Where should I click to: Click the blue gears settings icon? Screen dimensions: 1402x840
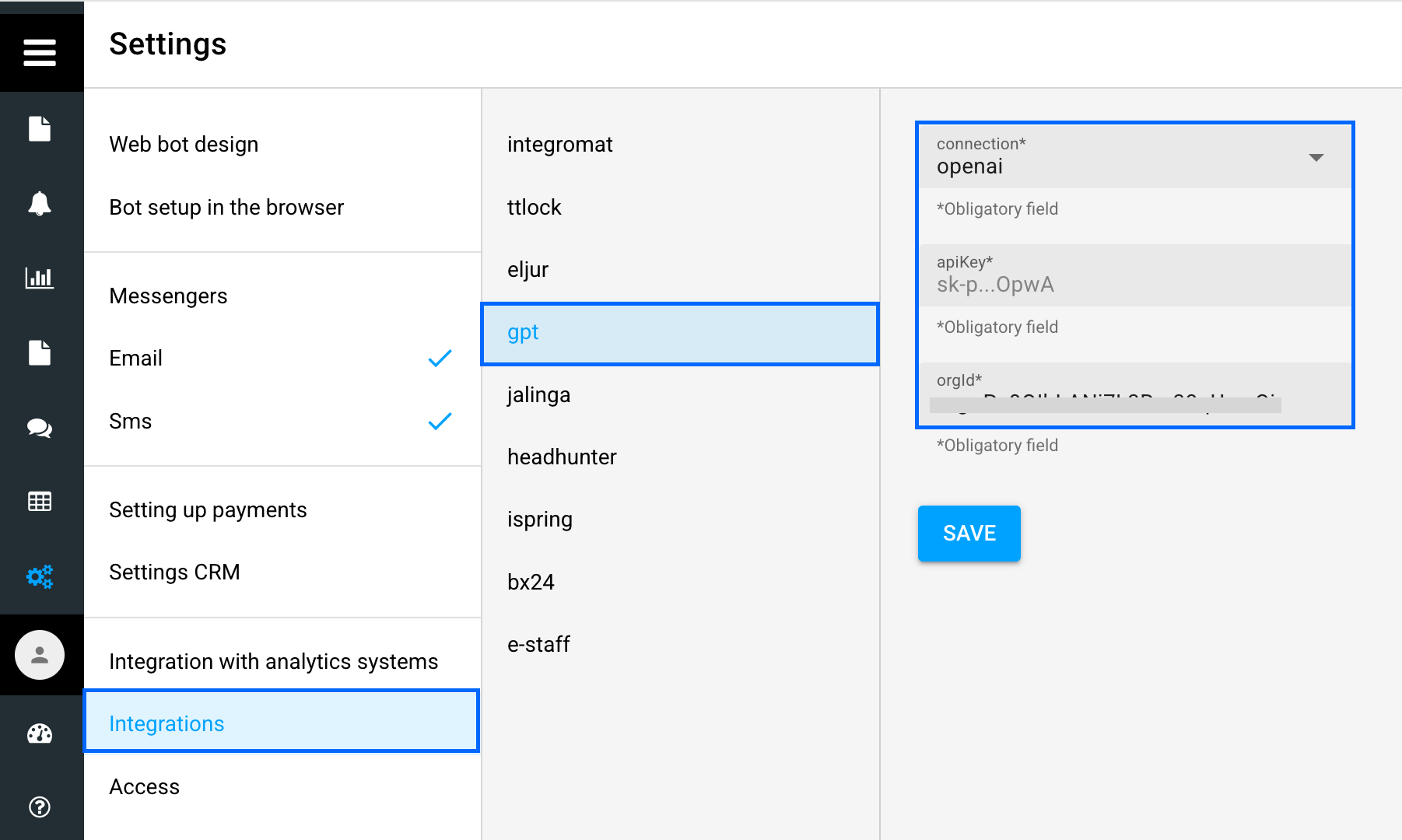point(40,576)
